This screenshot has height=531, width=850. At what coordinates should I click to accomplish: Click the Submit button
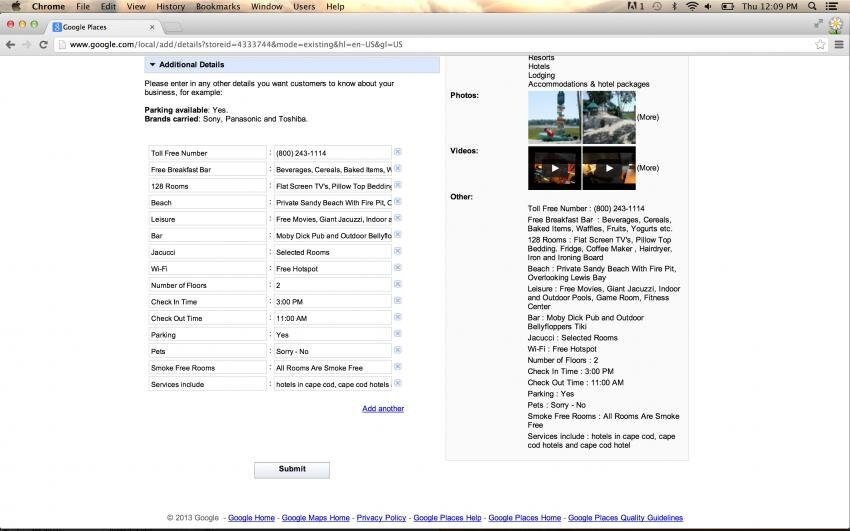(x=292, y=470)
